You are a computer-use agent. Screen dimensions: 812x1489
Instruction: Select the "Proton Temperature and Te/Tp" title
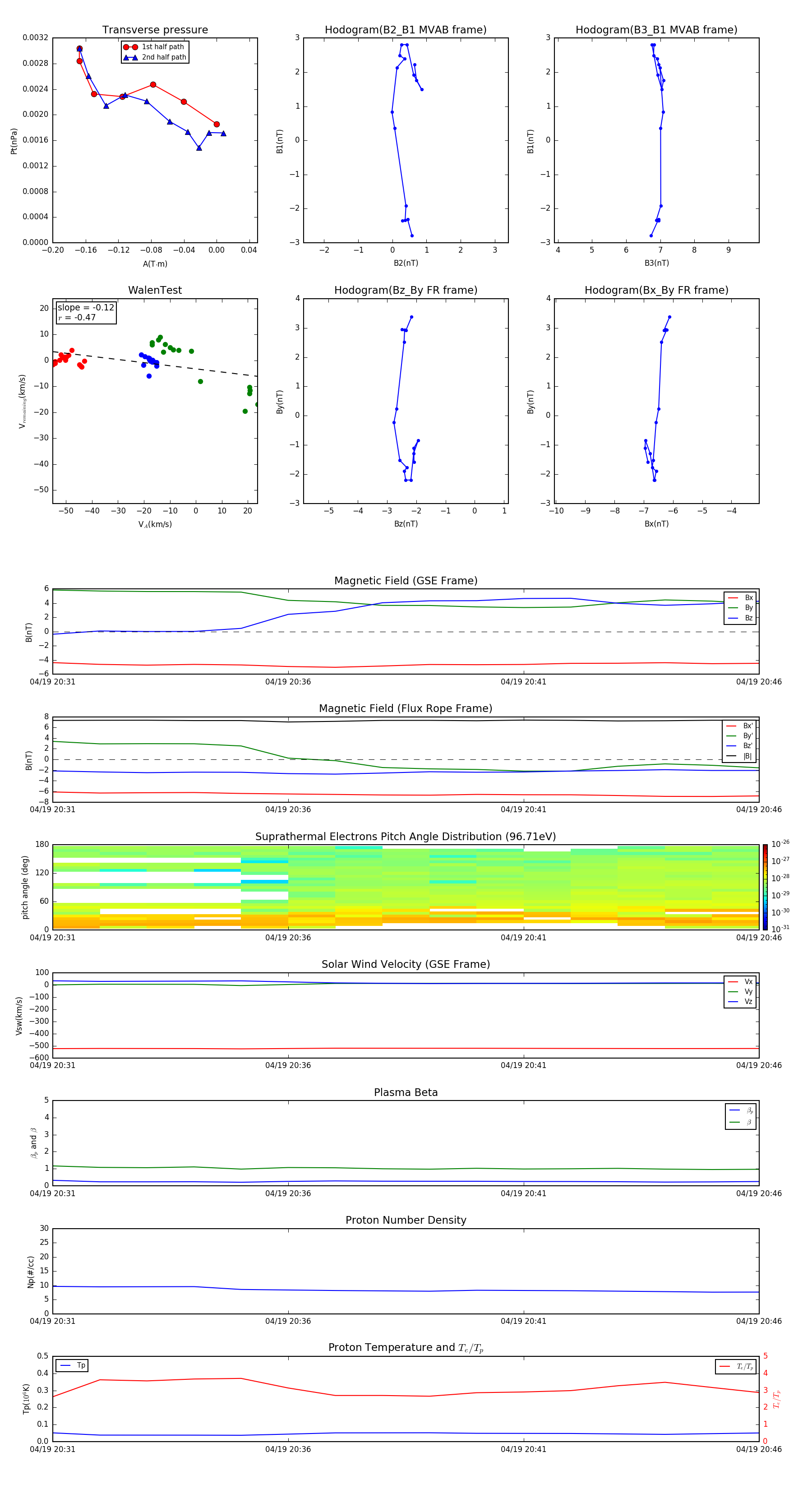point(406,1348)
